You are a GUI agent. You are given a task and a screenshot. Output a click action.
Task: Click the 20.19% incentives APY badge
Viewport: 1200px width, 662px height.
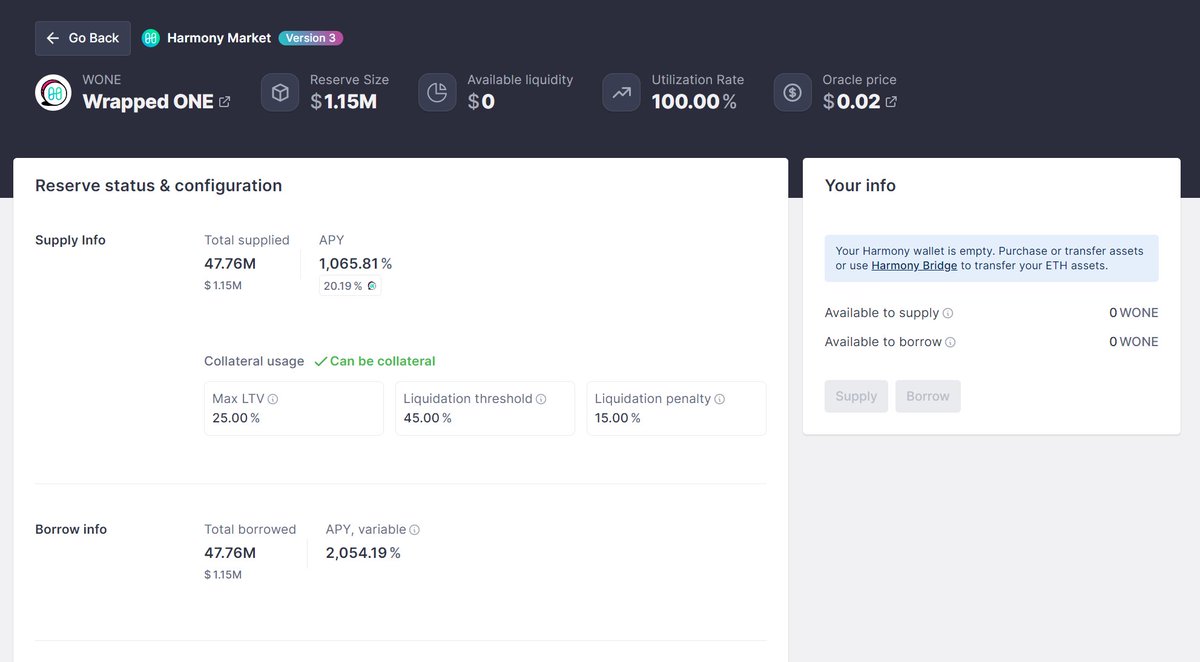pyautogui.click(x=350, y=286)
